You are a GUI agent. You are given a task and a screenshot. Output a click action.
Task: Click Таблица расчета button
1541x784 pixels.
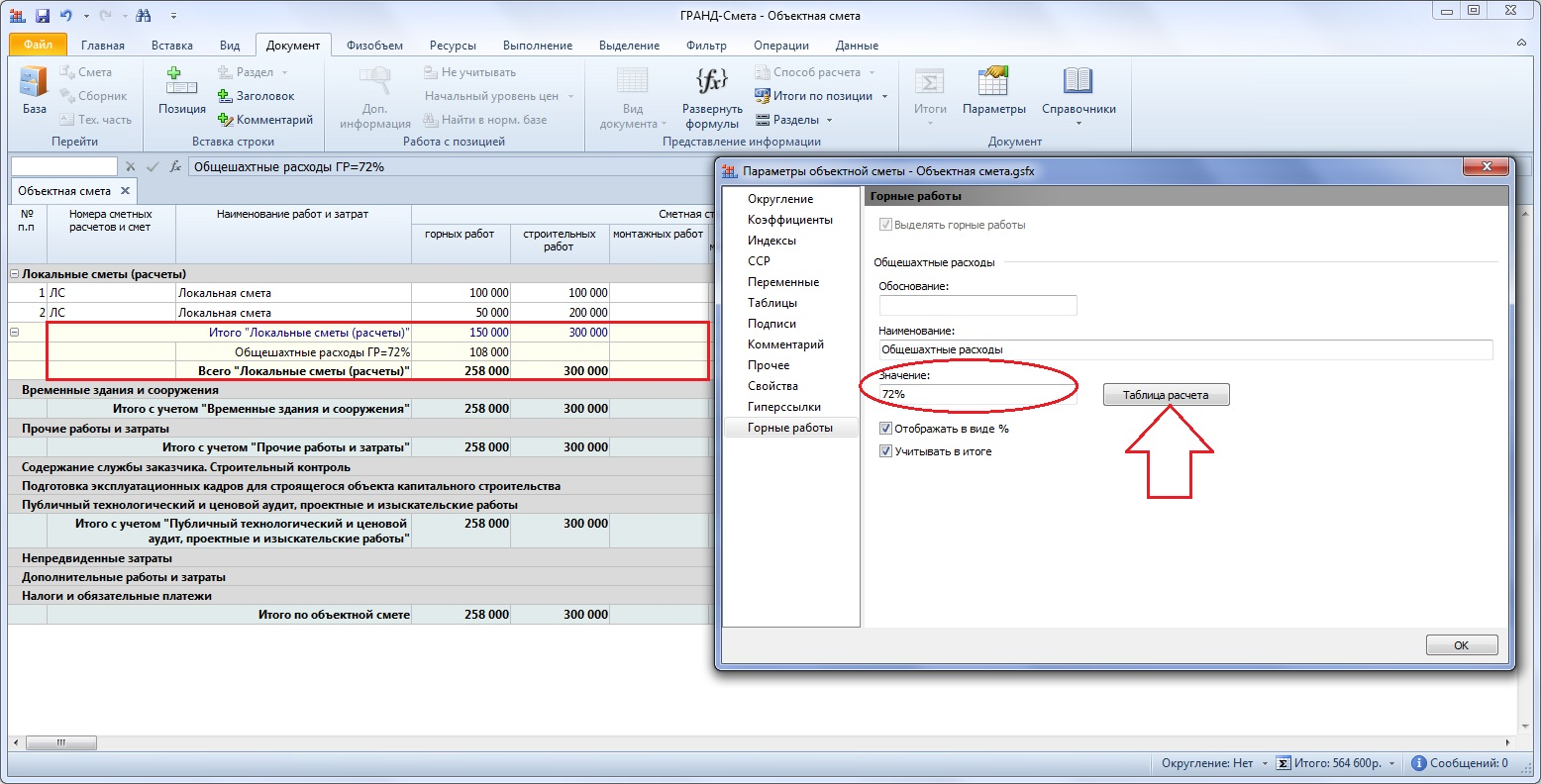1166,394
